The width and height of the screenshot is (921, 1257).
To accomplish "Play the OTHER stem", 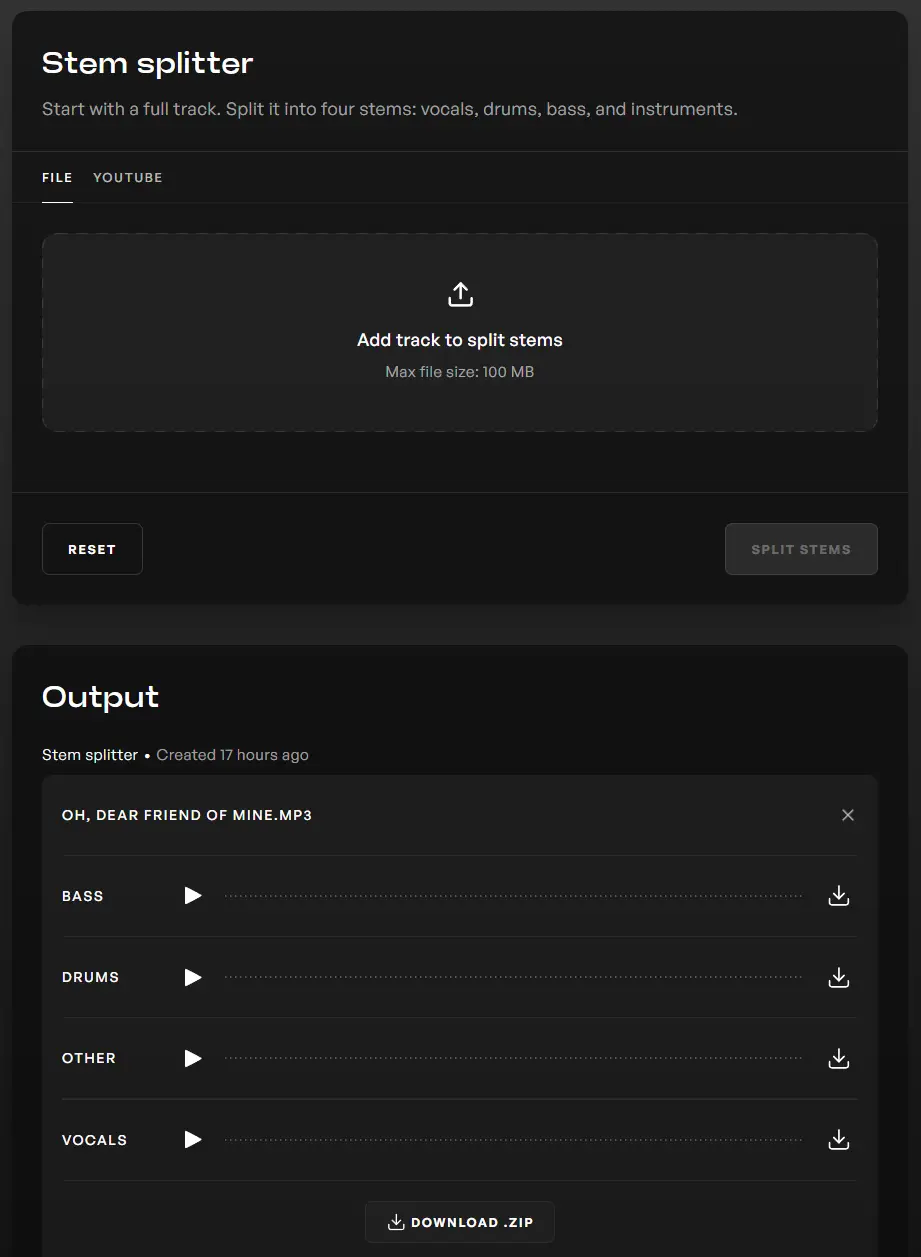I will (193, 1058).
